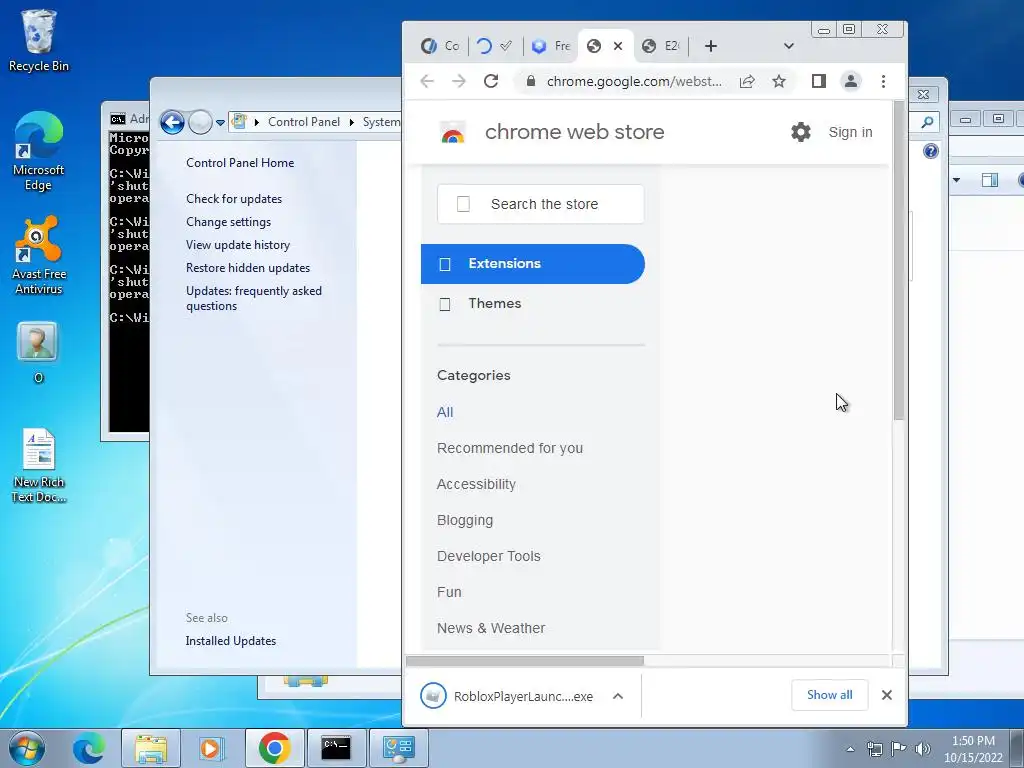Open File Explorer from the taskbar
Viewport: 1024px width, 768px height.
pos(150,748)
